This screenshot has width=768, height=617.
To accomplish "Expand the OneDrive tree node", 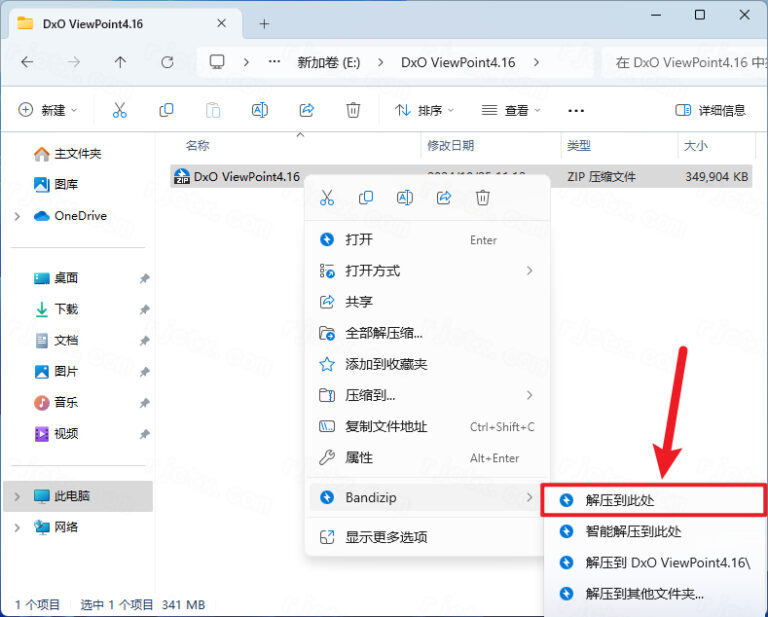I will tap(17, 216).
